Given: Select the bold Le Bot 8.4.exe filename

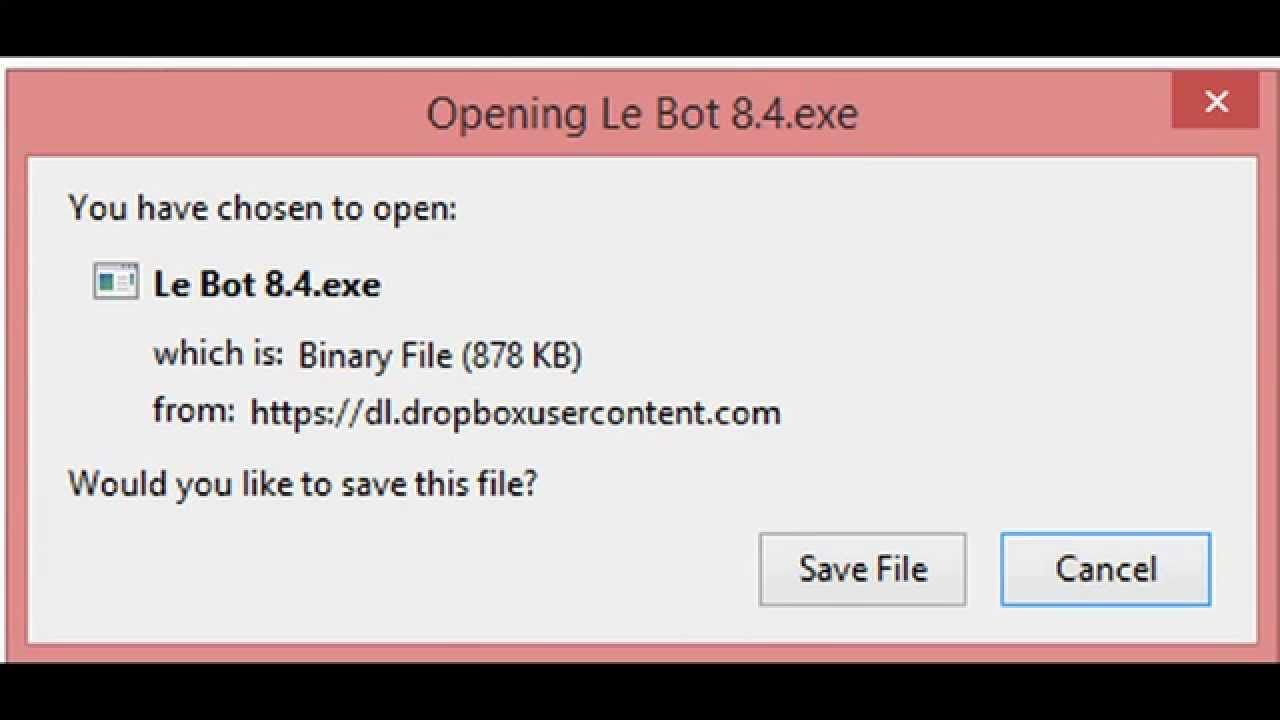Looking at the screenshot, I should 267,284.
